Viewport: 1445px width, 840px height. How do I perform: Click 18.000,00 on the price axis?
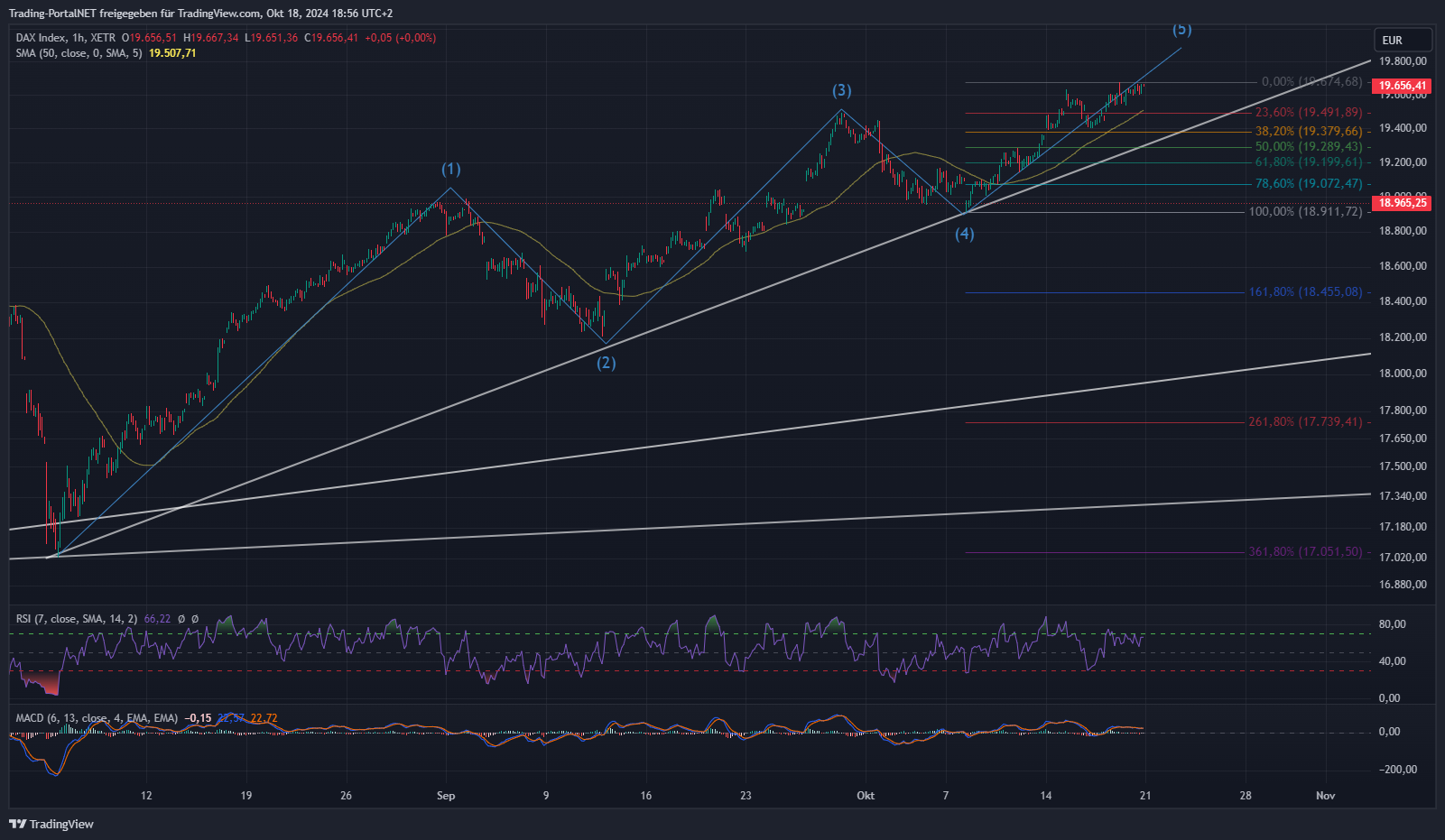tap(1403, 374)
